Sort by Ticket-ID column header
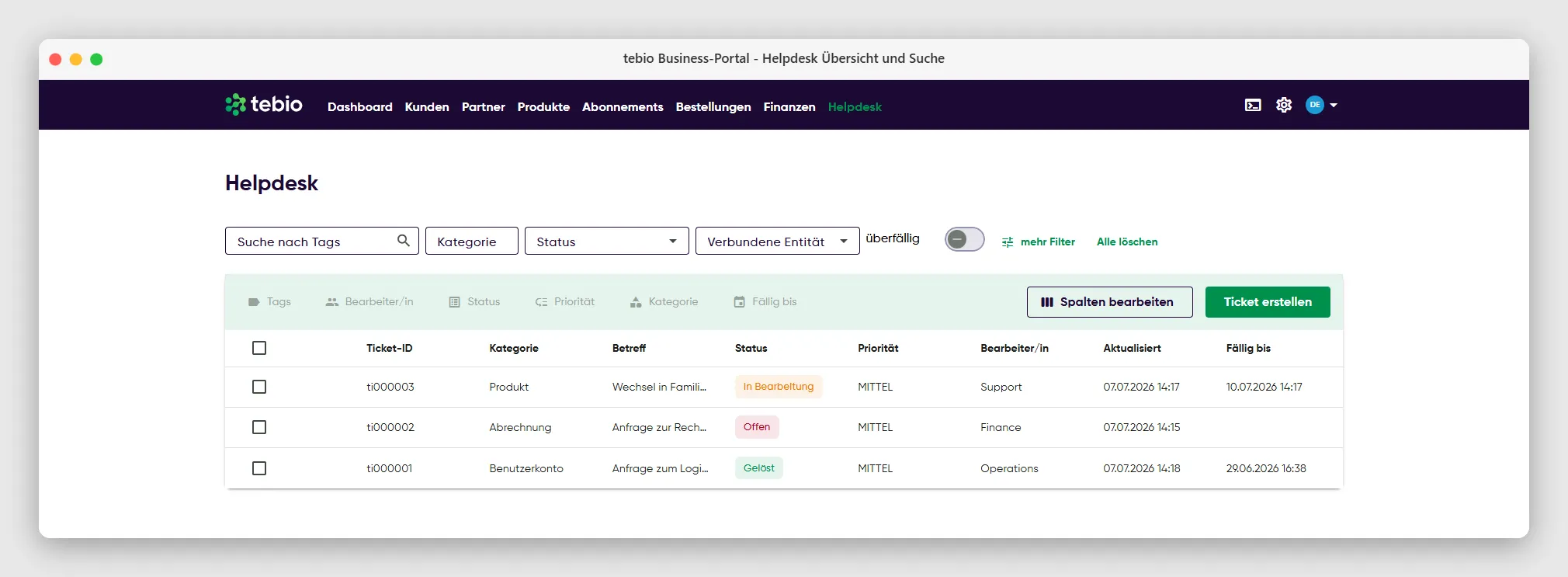This screenshot has height=577, width=1568. pyautogui.click(x=390, y=348)
